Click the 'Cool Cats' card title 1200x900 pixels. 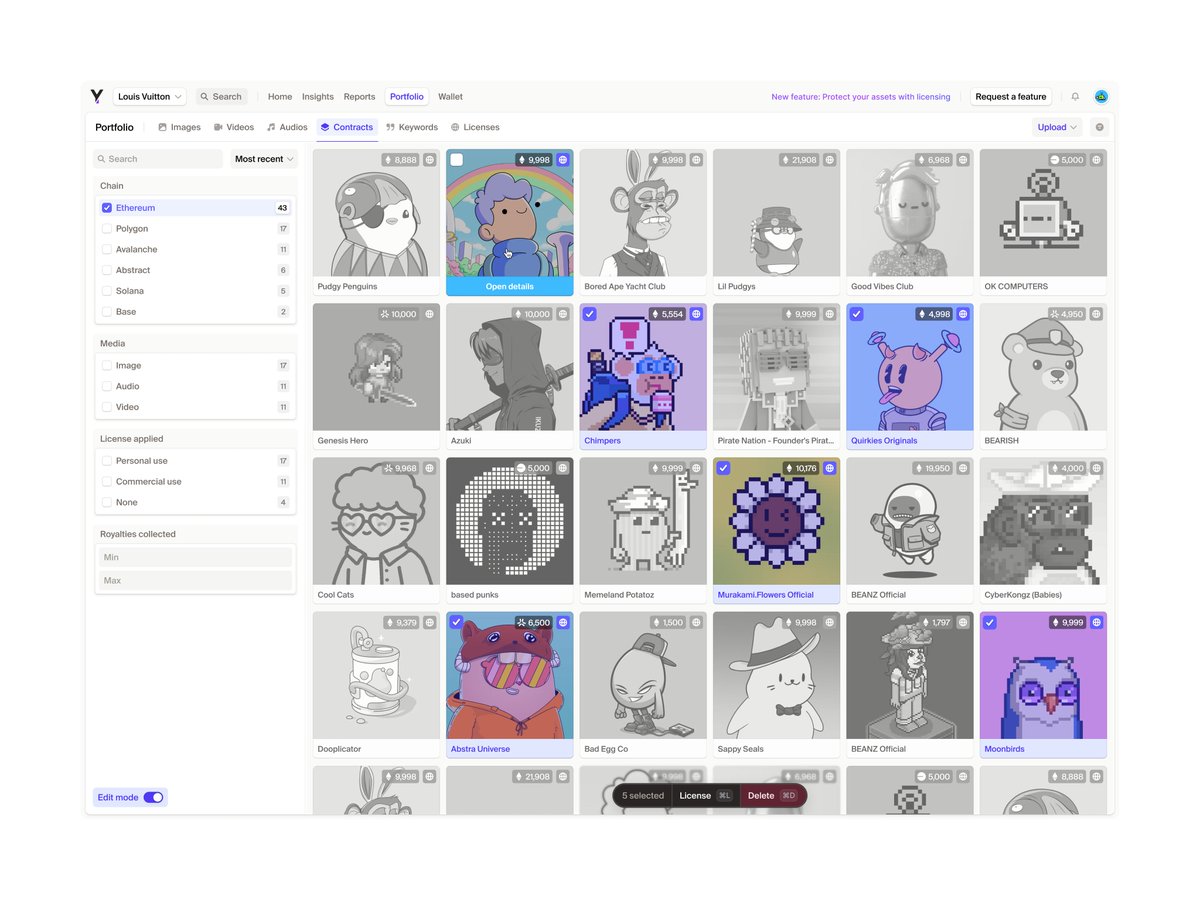click(336, 595)
